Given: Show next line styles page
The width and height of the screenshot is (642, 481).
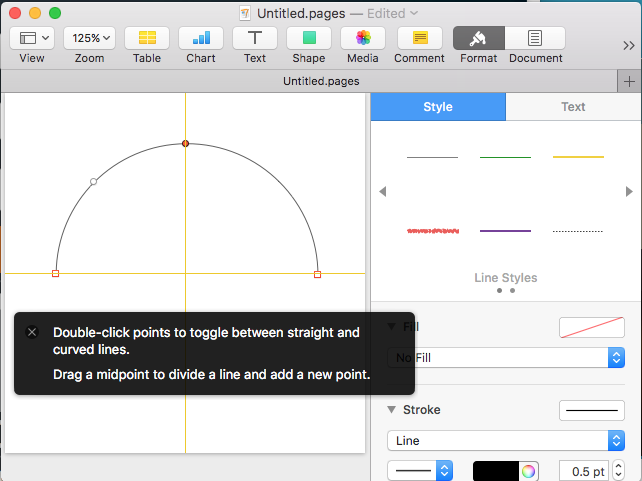Looking at the screenshot, I should 629,191.
